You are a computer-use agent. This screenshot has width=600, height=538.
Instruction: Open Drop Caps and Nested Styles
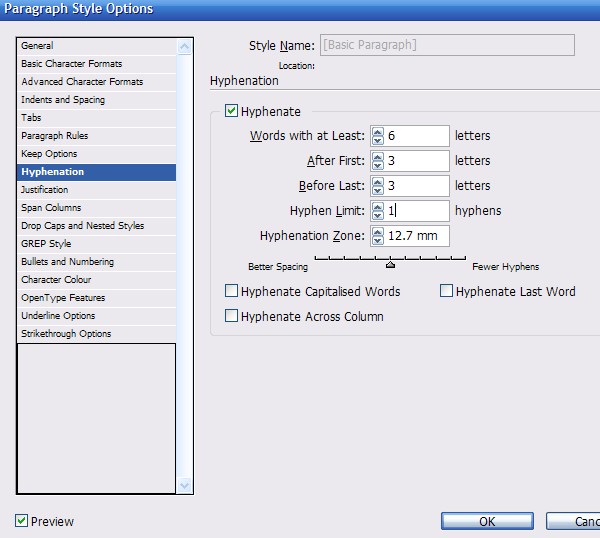[97, 226]
